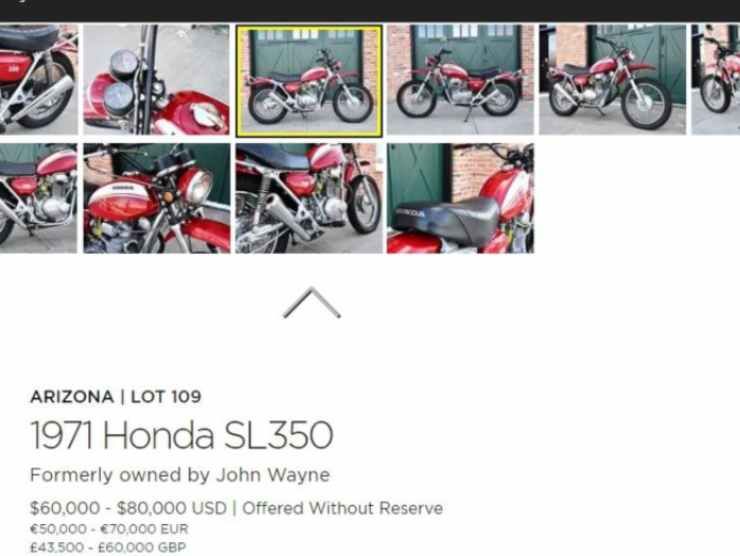Open the front three-quarter motorcycle thumbnail
The width and height of the screenshot is (740, 556).
(613, 80)
